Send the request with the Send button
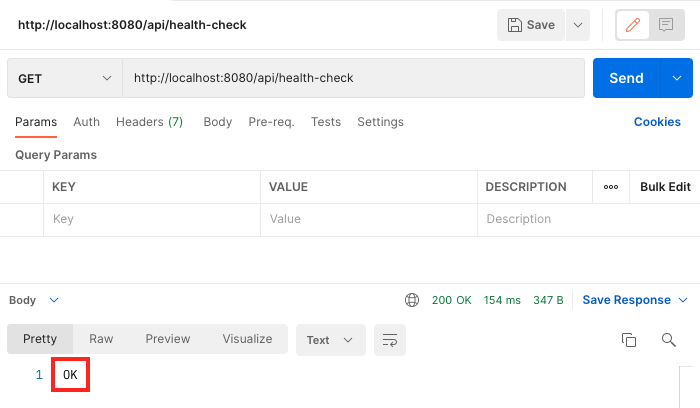 (x=626, y=78)
